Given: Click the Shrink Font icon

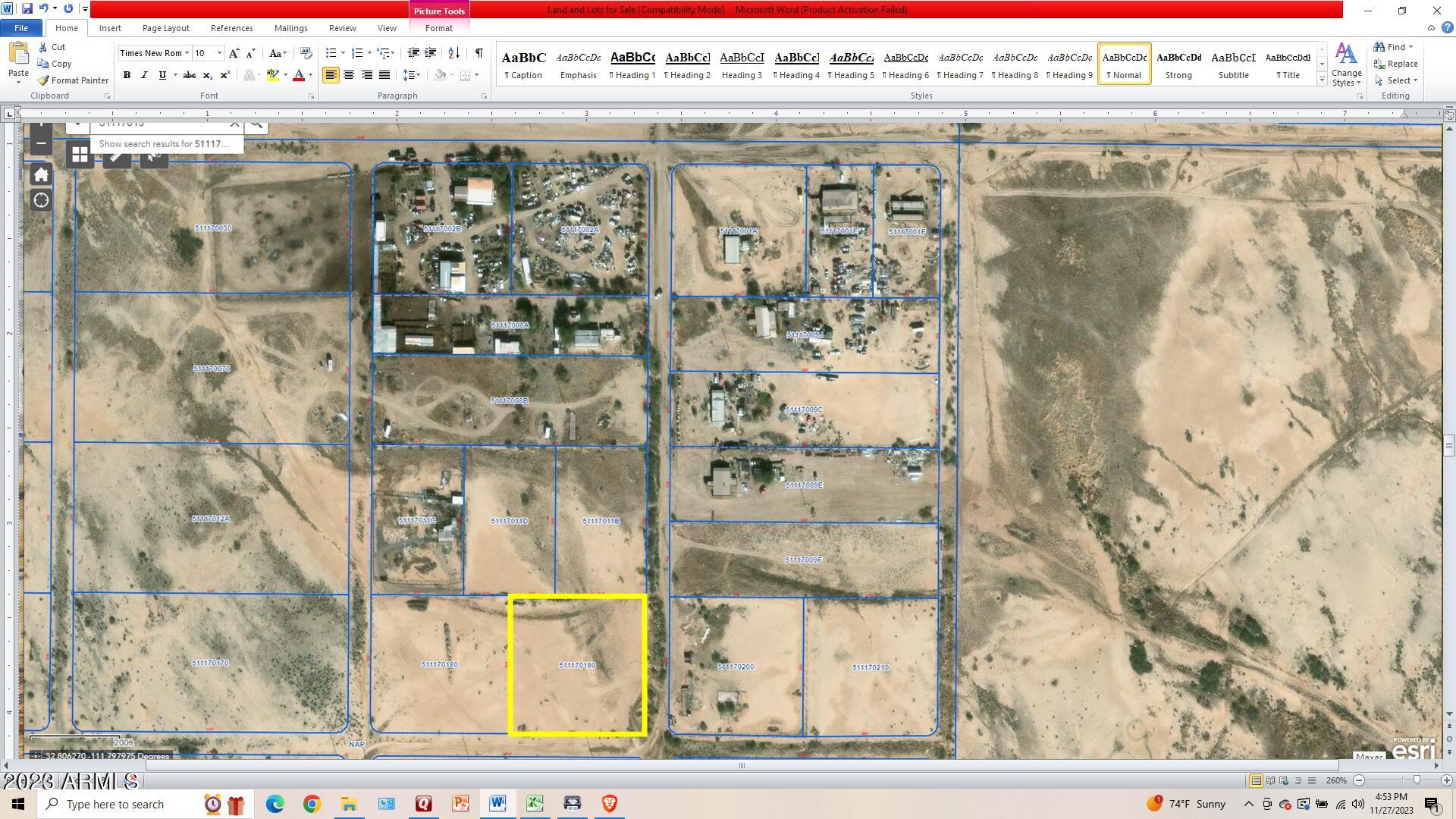Looking at the screenshot, I should (x=251, y=53).
